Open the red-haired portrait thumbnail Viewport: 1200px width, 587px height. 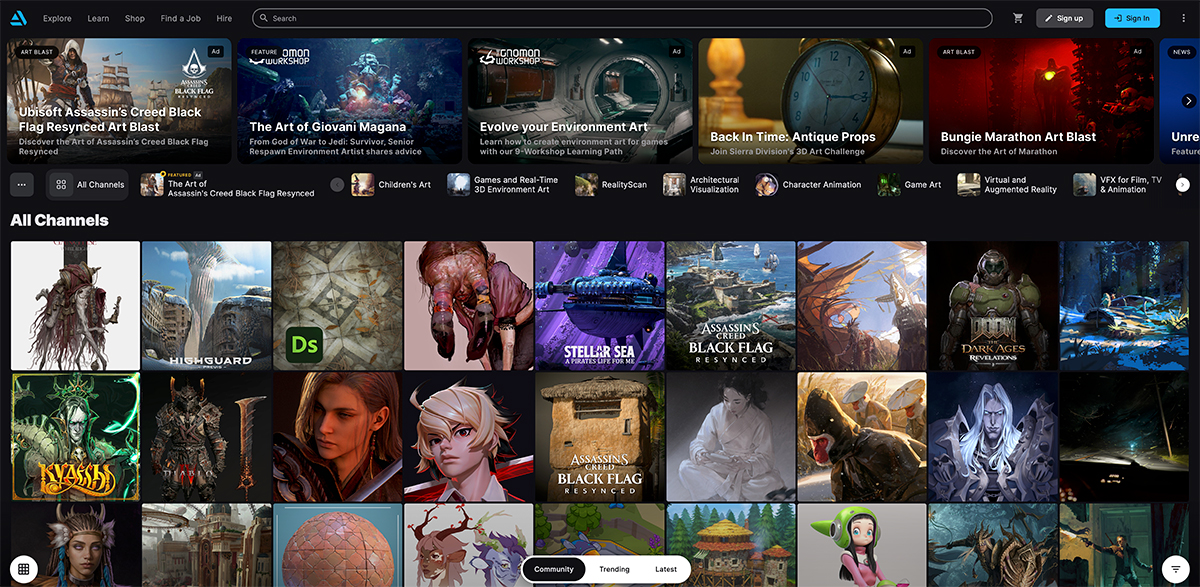[337, 437]
